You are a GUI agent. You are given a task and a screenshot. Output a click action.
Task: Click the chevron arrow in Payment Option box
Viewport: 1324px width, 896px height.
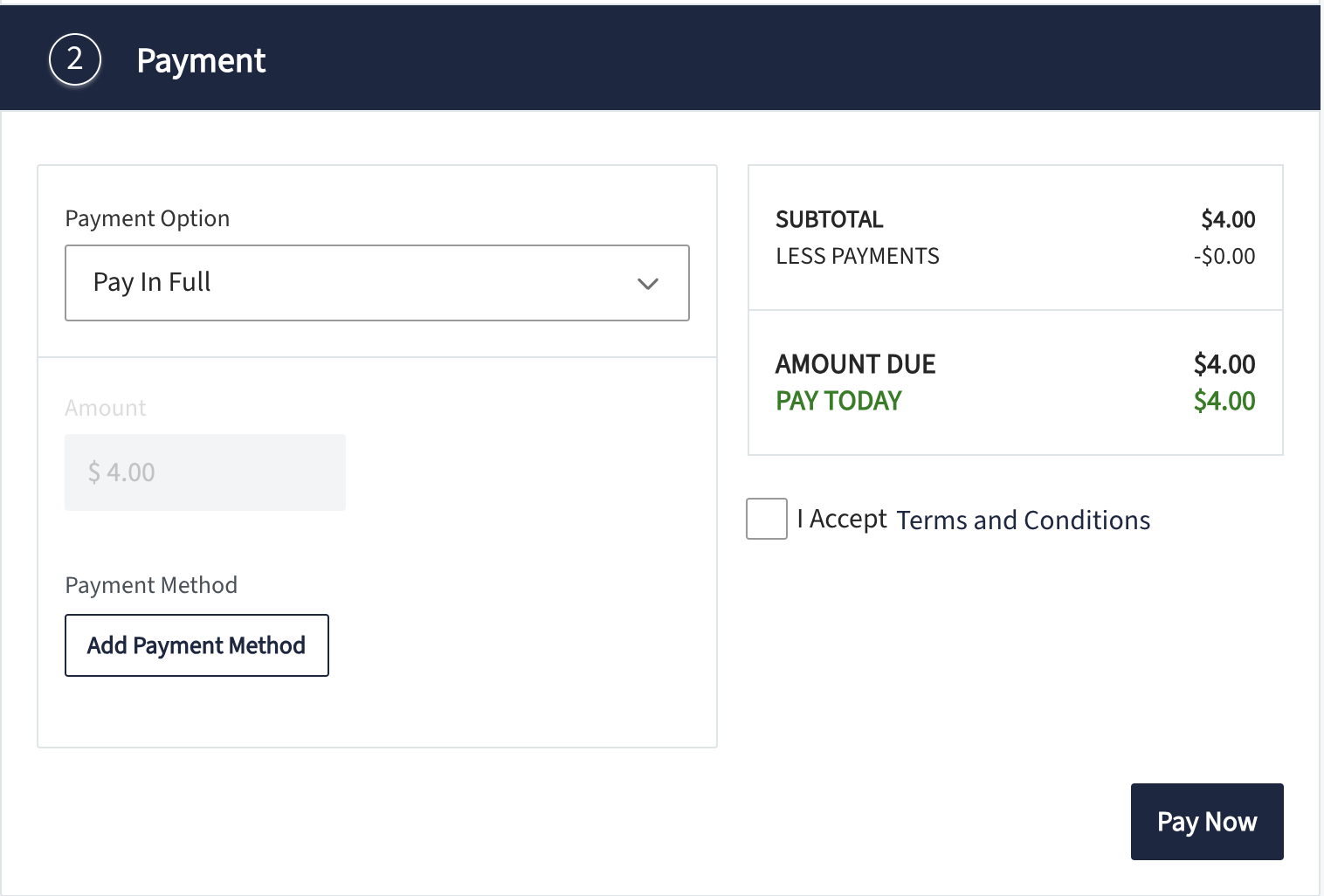point(647,284)
